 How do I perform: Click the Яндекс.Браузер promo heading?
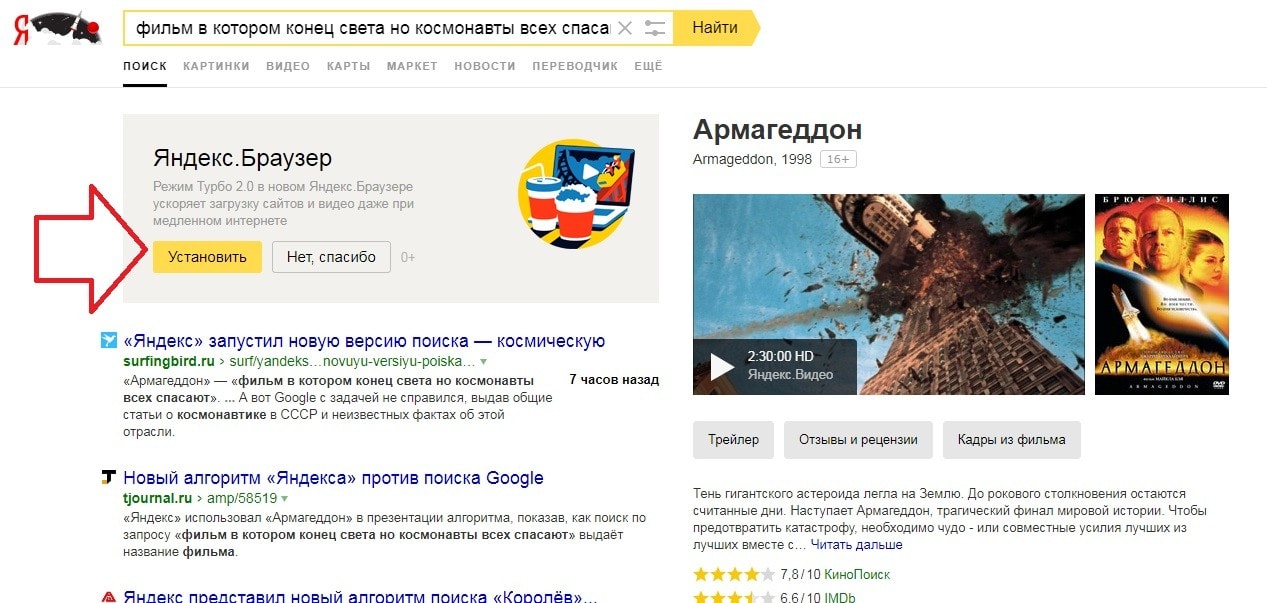click(242, 158)
